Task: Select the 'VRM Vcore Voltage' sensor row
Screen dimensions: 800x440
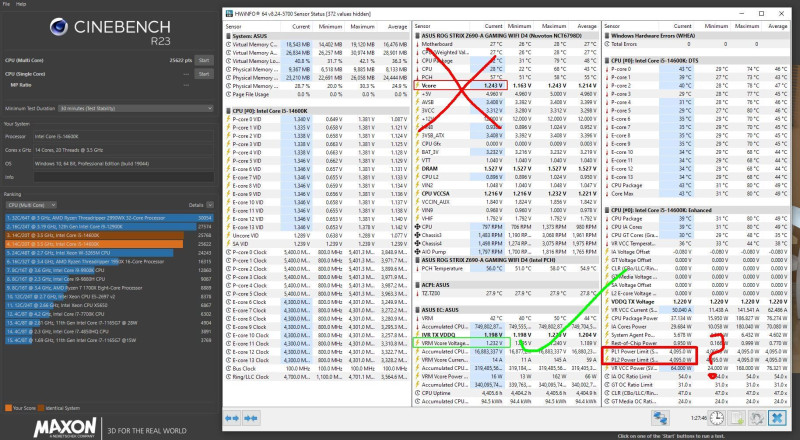Action: 506,343
